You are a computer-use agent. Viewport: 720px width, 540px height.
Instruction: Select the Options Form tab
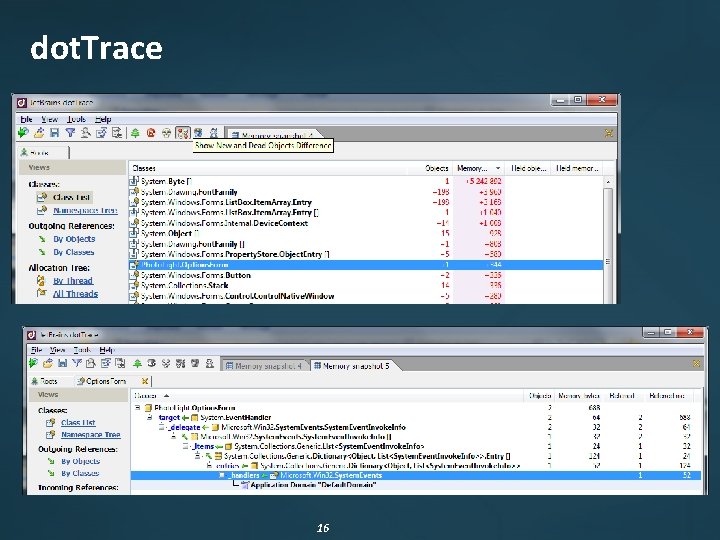(101, 381)
